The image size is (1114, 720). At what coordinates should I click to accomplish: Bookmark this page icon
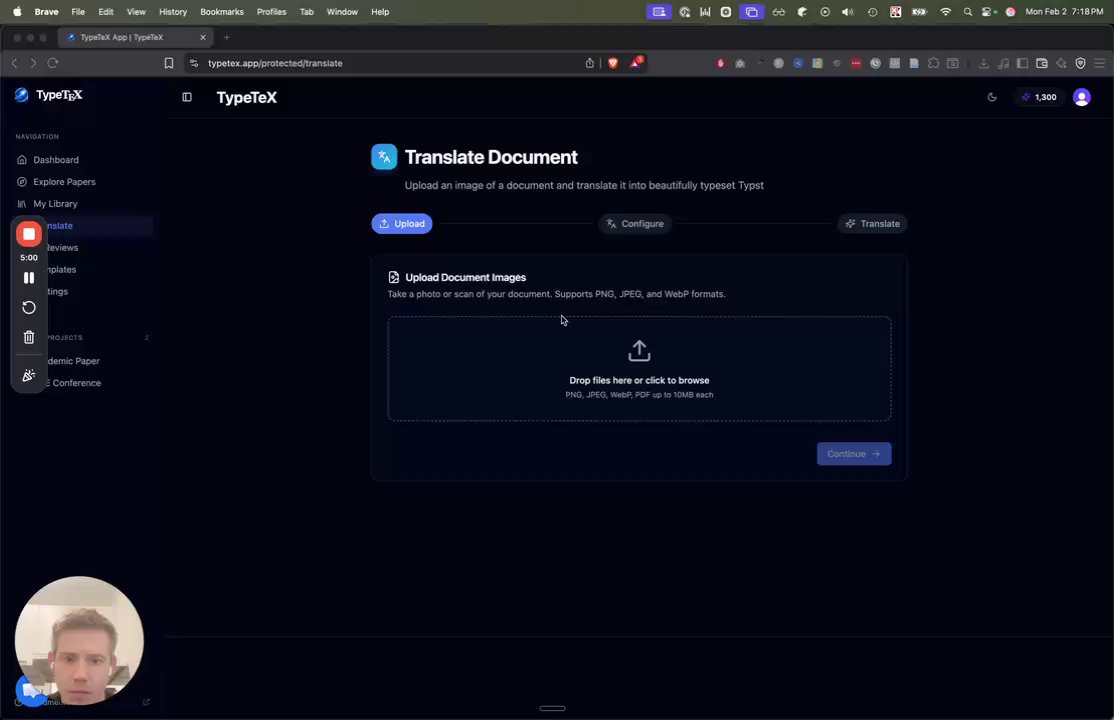coord(169,63)
